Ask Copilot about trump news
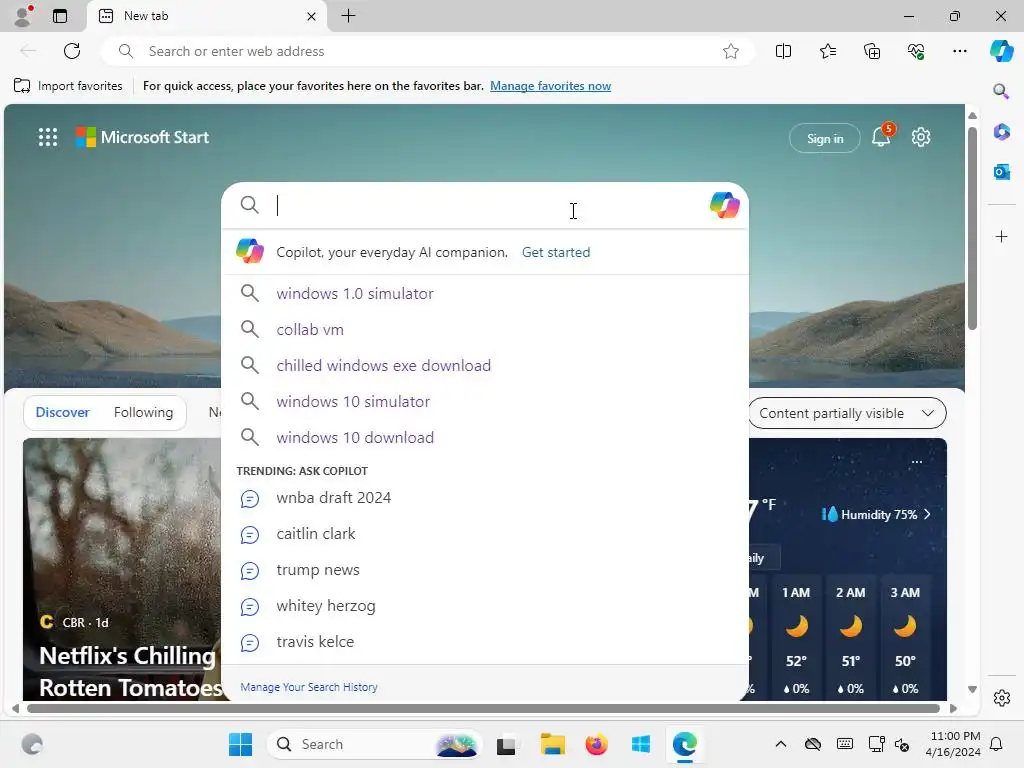This screenshot has height=768, width=1024. 485,569
